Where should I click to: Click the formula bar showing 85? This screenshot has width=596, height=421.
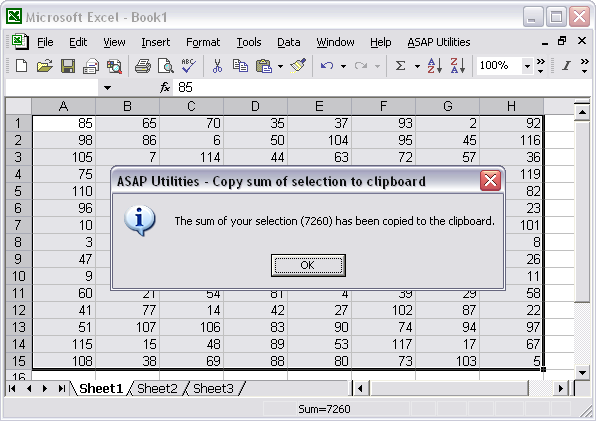[381, 88]
